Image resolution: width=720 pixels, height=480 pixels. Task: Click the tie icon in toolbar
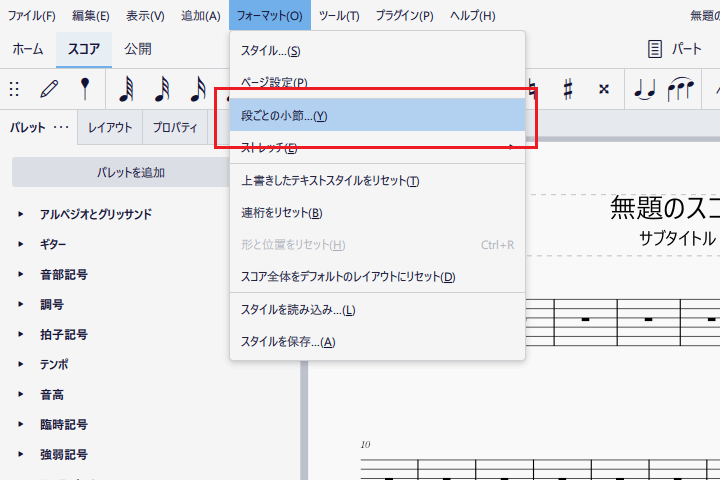tap(643, 89)
